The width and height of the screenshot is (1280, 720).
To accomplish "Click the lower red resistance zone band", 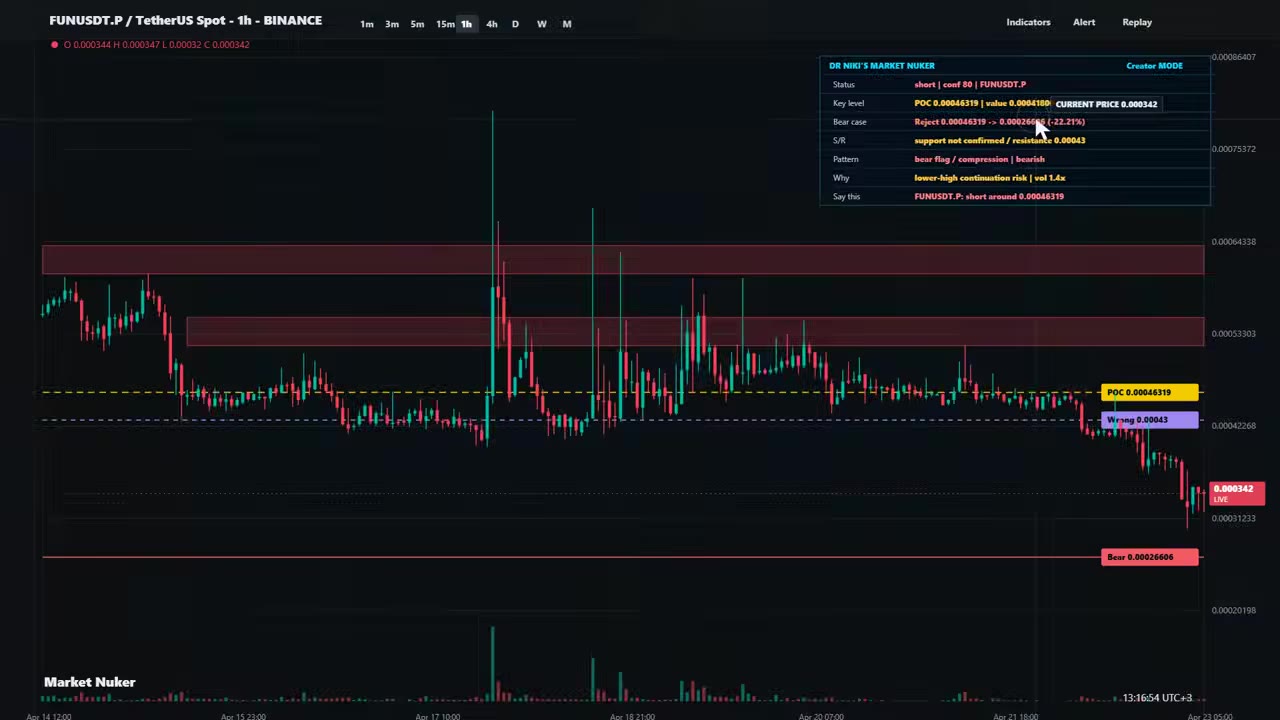I will (x=695, y=332).
